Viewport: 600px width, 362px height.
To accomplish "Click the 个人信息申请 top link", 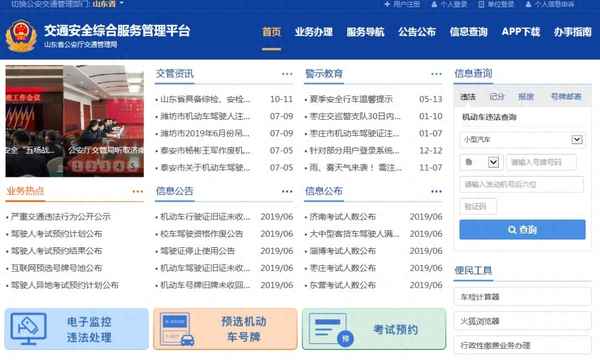I will tap(550, 4).
